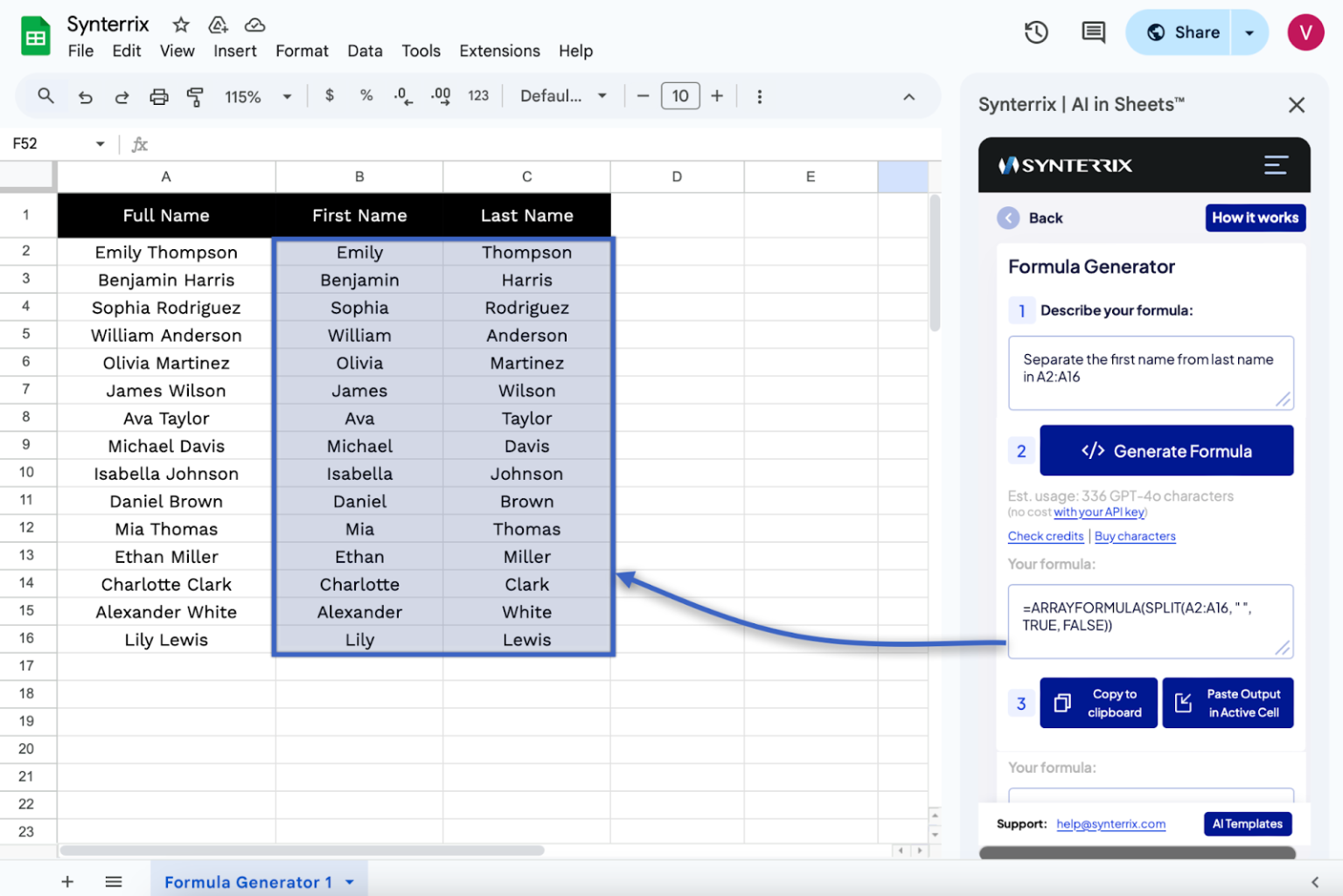This screenshot has height=896, width=1343.
Task: Expand the Share button dropdown arrow
Action: (x=1248, y=31)
